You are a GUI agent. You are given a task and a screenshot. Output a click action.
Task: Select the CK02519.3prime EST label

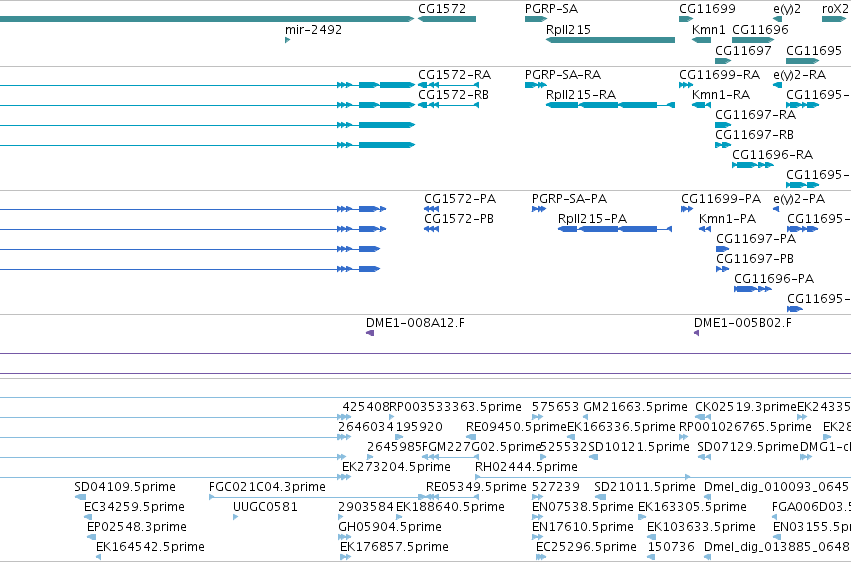coord(746,407)
